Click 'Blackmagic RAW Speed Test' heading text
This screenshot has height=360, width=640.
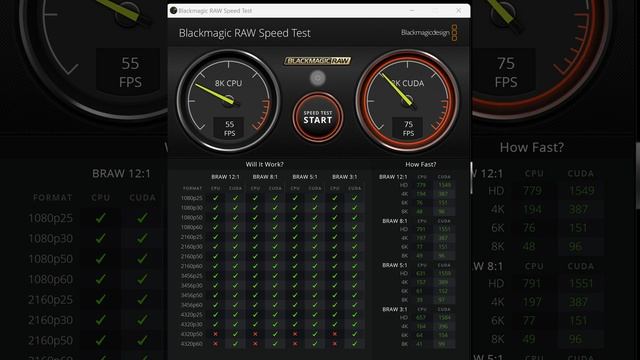pyautogui.click(x=244, y=33)
